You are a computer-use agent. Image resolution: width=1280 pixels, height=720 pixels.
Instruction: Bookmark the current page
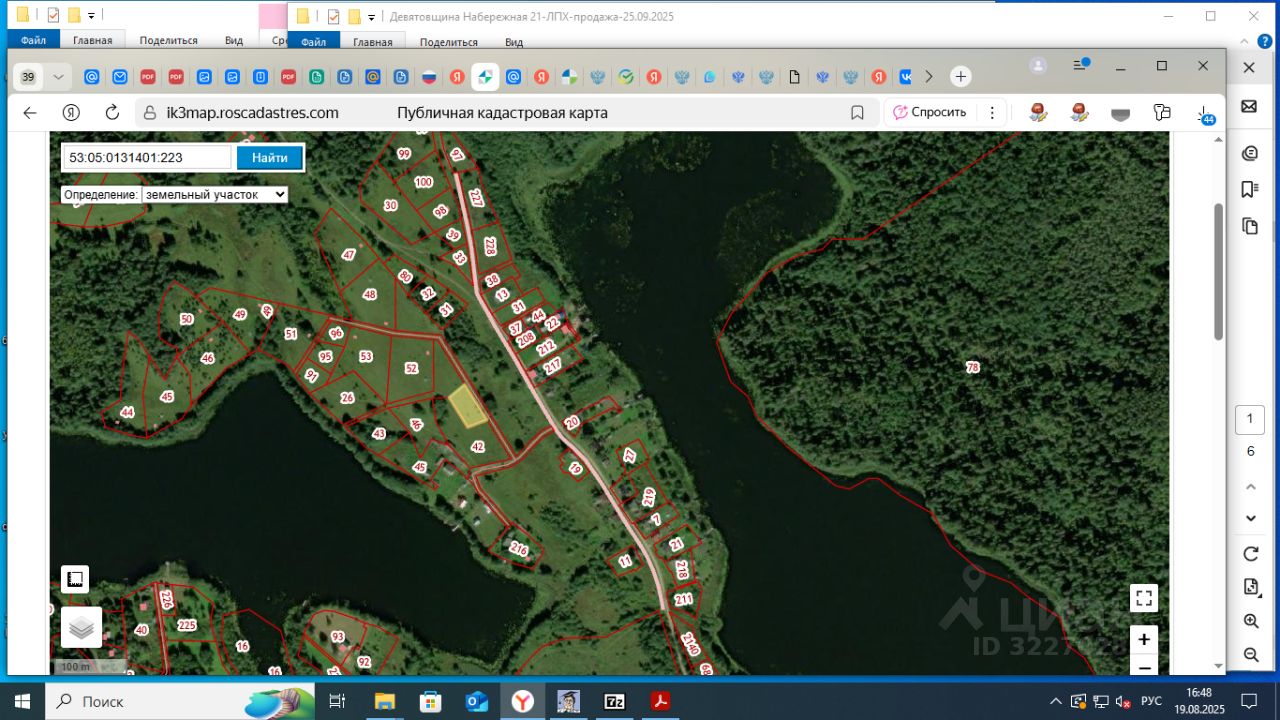click(x=857, y=113)
